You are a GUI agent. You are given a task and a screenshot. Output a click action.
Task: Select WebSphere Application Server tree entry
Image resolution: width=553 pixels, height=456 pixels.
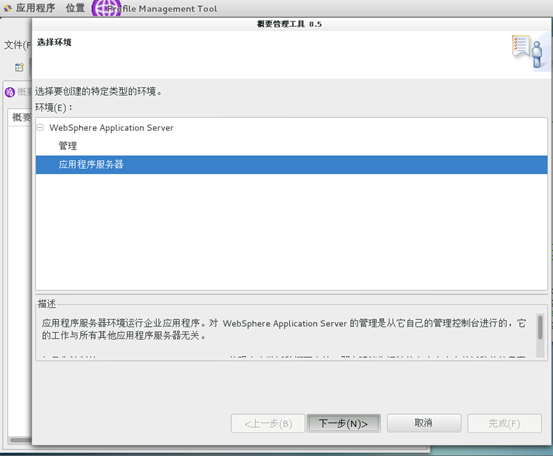[111, 128]
